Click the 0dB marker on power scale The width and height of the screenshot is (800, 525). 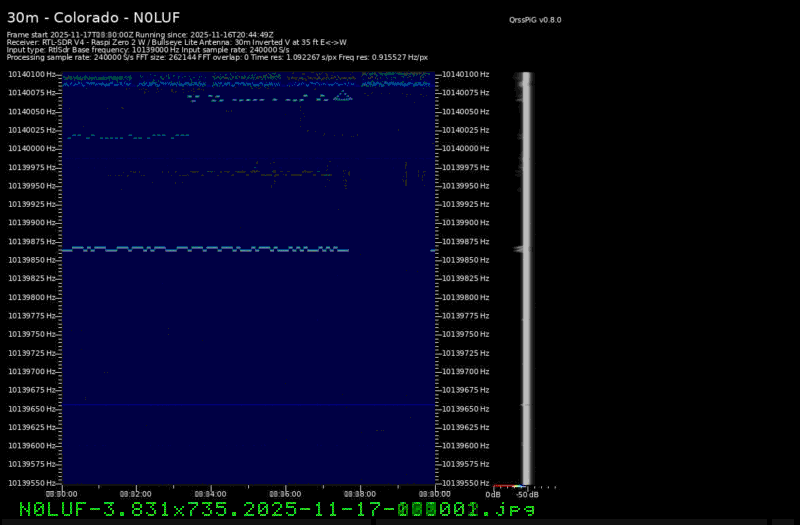pos(493,494)
